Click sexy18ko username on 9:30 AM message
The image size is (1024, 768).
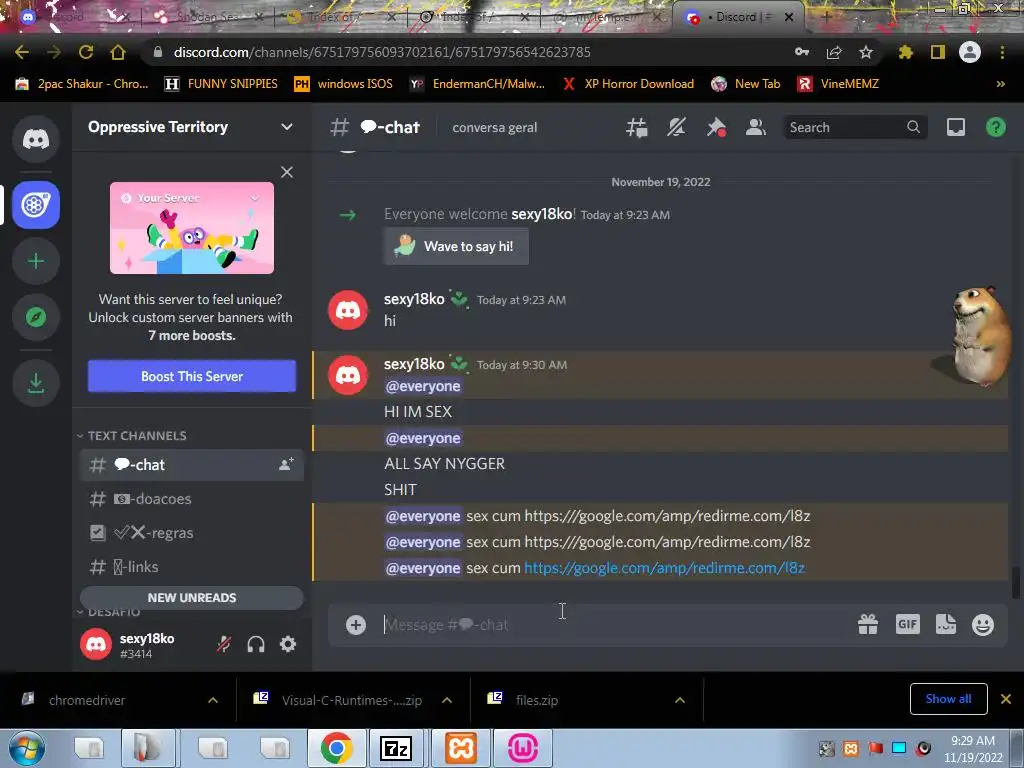(414, 364)
